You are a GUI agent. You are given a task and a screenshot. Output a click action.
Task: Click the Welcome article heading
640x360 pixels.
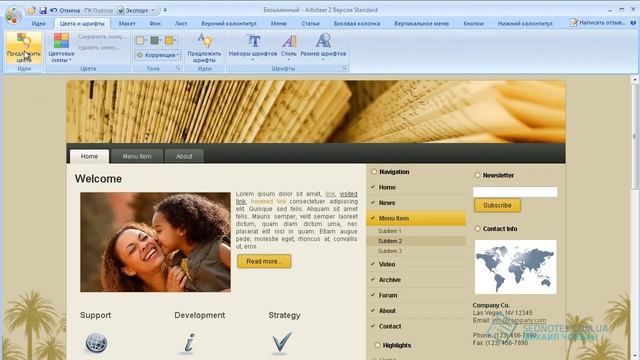pyautogui.click(x=98, y=179)
